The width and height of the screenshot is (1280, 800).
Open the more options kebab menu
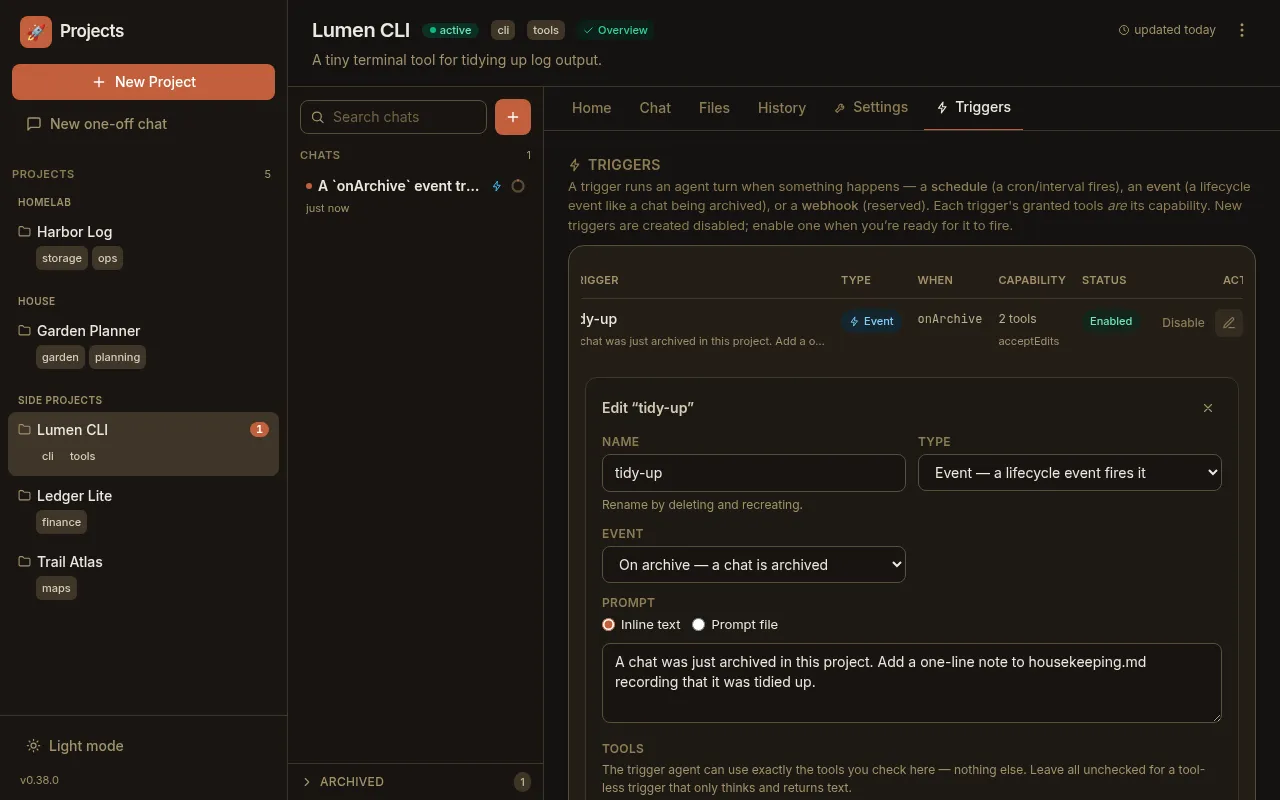1242,30
